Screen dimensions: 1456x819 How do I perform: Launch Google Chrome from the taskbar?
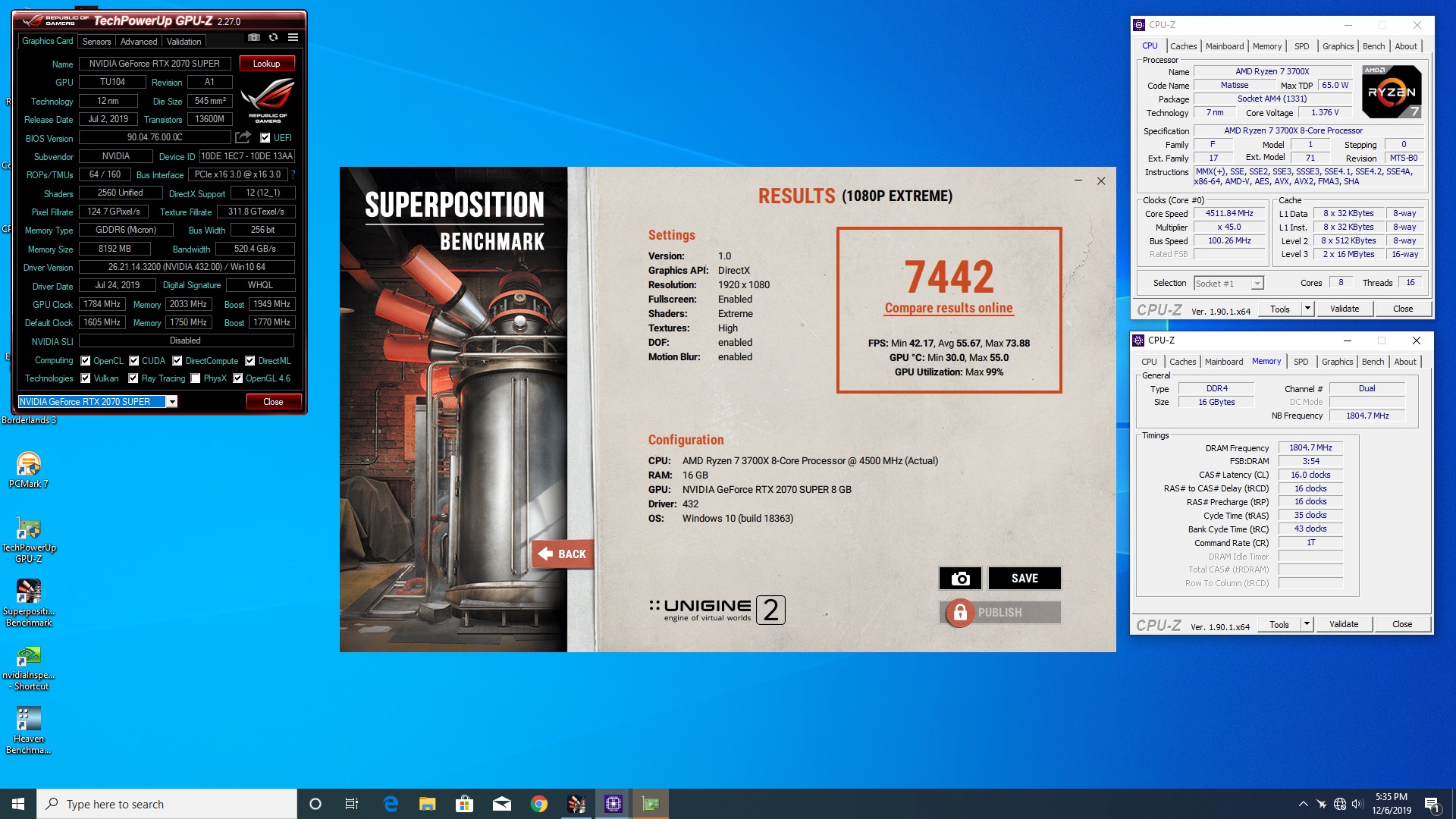click(x=539, y=804)
